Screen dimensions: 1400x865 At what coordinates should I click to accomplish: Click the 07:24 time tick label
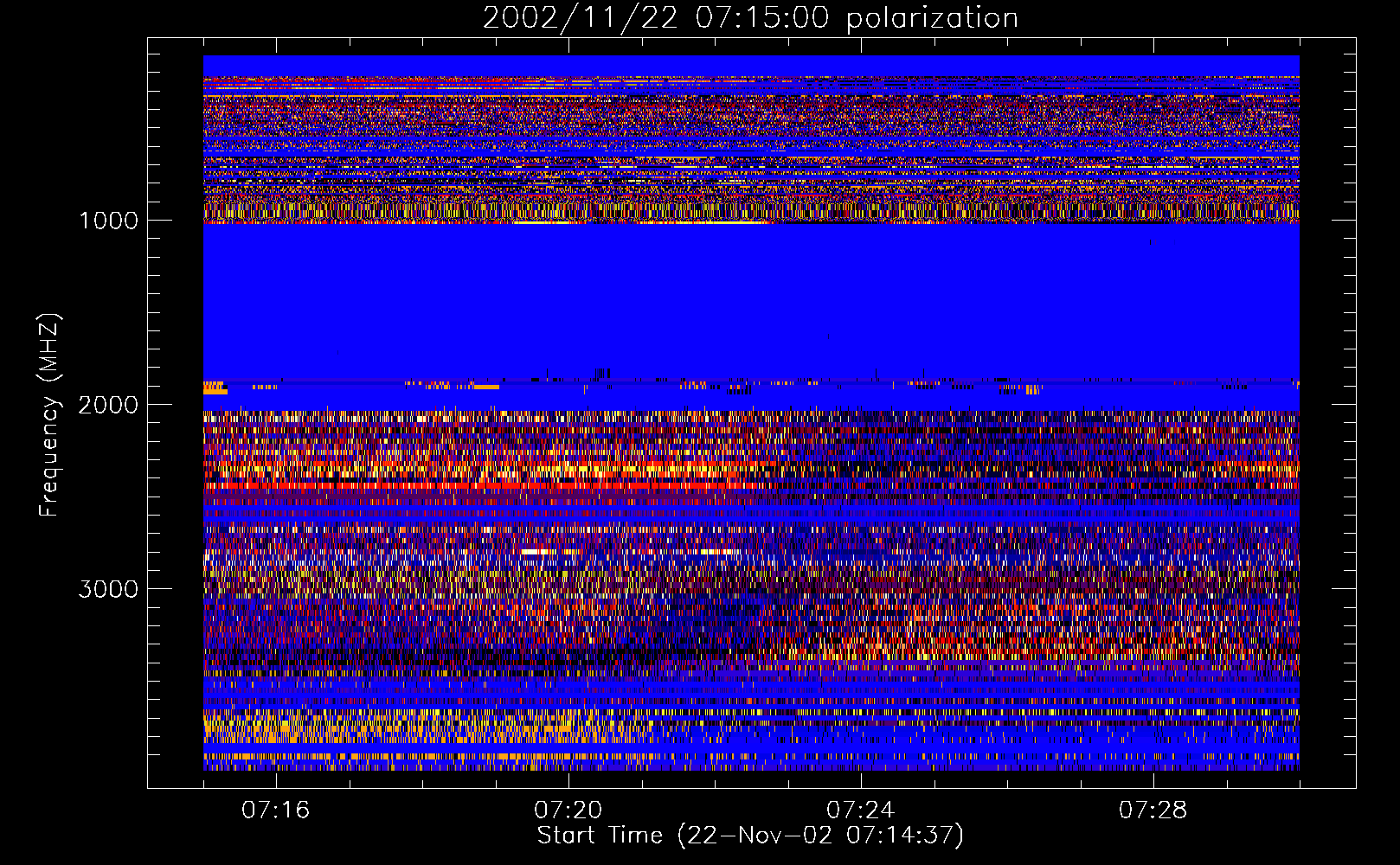point(861,811)
